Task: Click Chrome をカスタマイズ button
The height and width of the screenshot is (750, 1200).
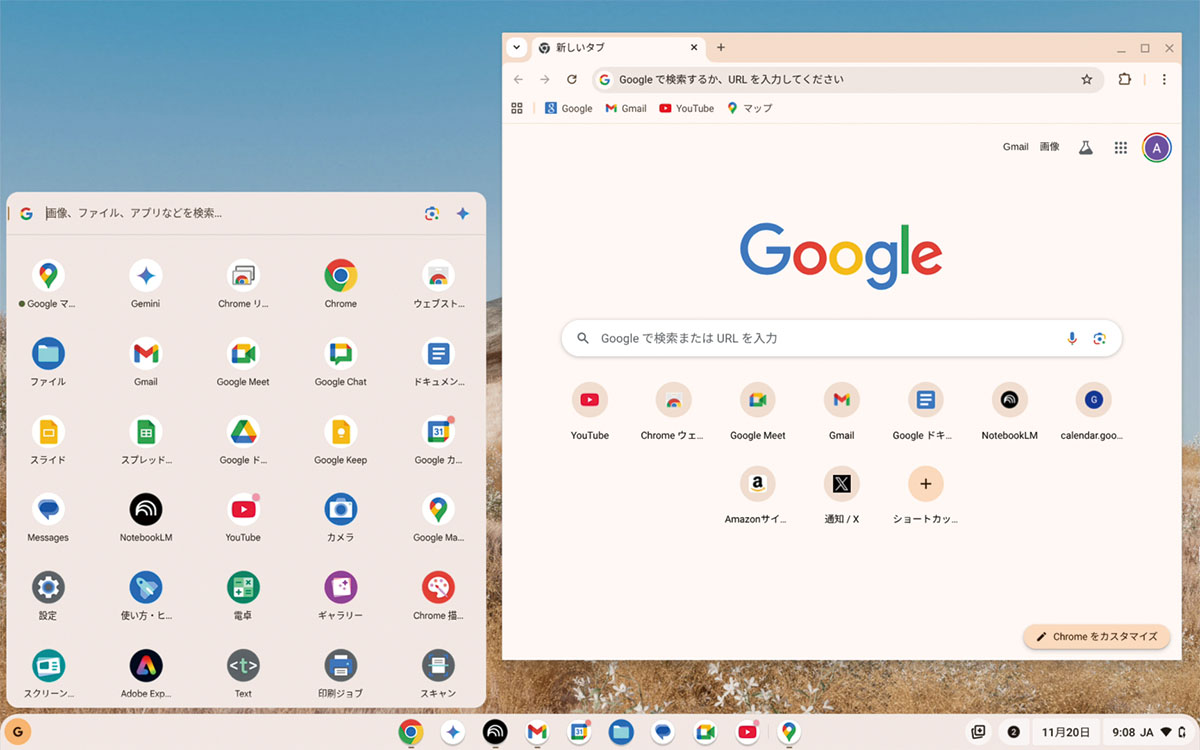Action: pyautogui.click(x=1096, y=636)
